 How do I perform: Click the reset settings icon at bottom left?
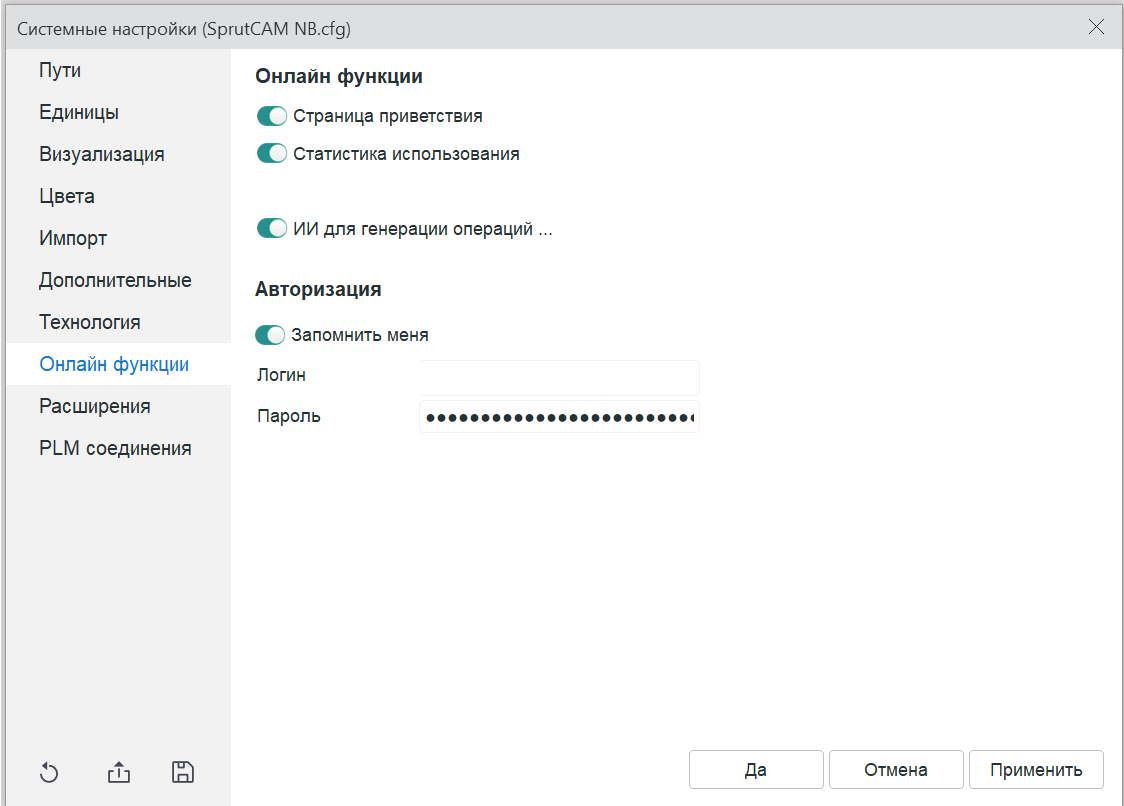point(50,772)
